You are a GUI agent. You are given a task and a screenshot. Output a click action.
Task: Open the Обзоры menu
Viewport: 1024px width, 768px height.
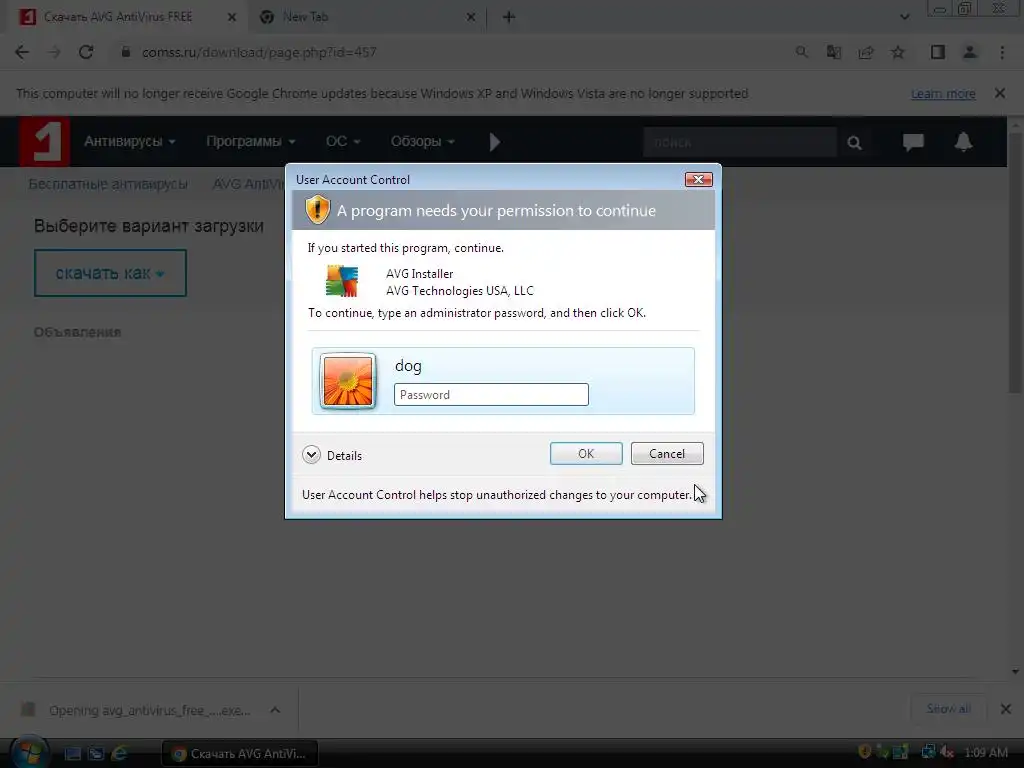423,141
